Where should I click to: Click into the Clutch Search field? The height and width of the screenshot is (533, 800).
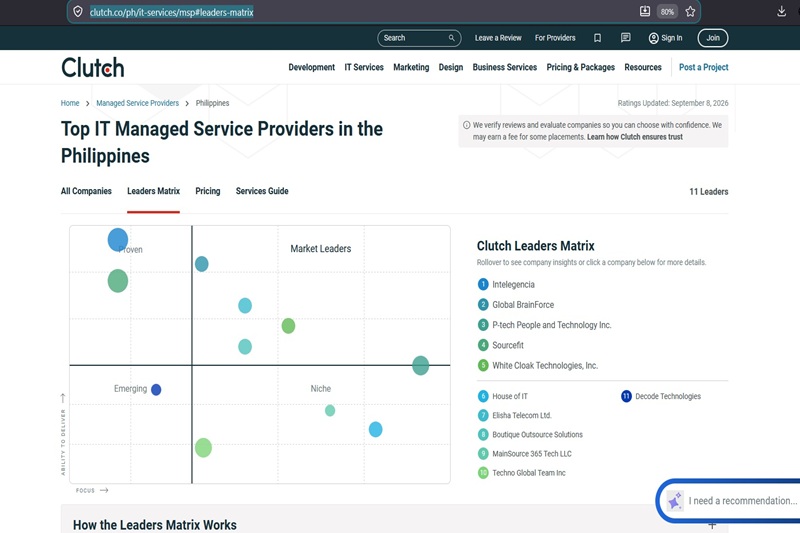tap(419, 38)
